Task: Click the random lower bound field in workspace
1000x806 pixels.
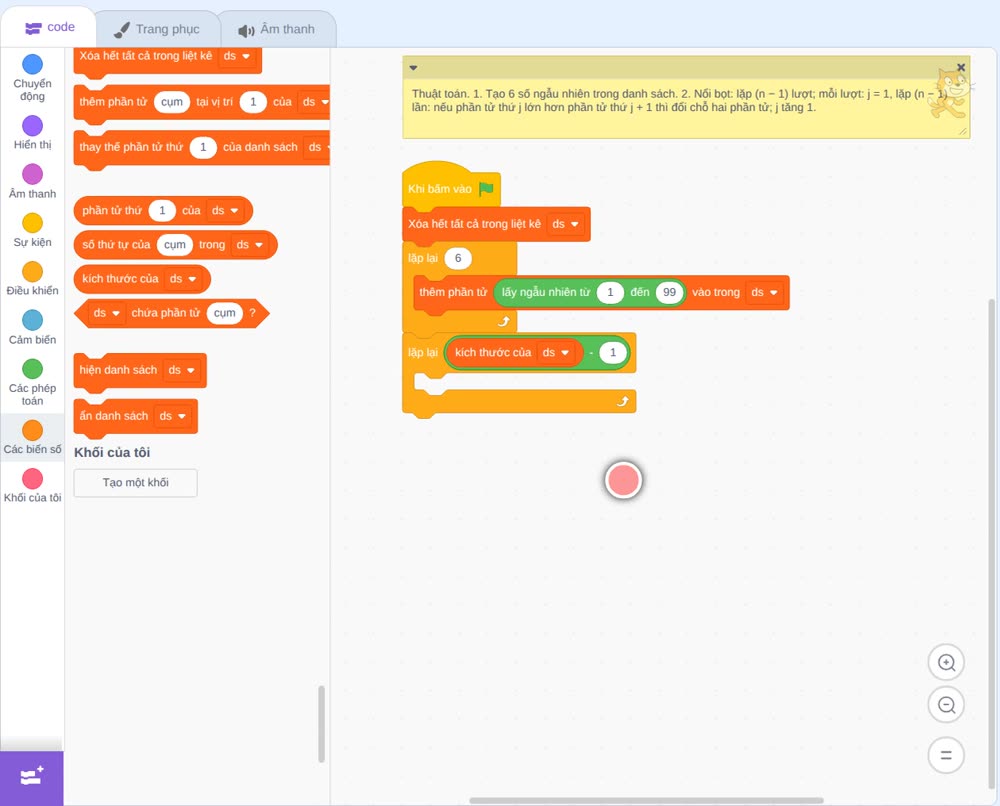Action: 610,292
